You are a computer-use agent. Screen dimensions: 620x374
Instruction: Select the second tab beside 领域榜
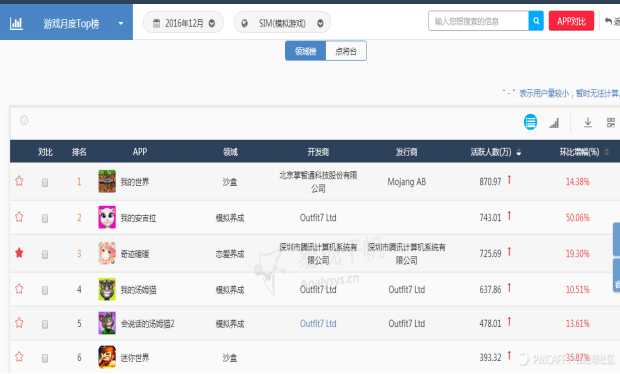346,51
